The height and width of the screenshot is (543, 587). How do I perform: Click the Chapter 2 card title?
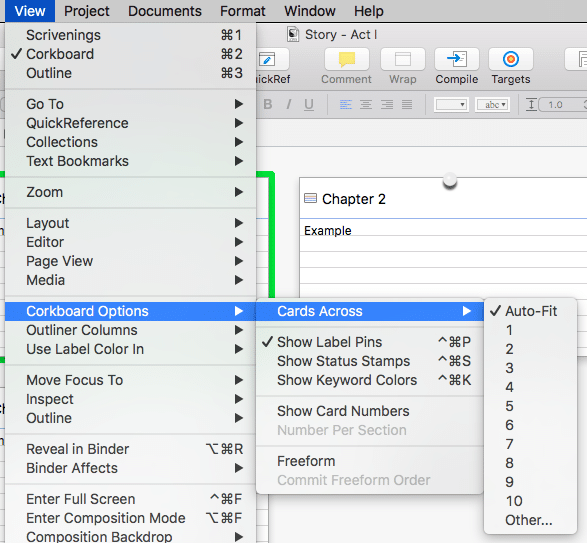(354, 199)
